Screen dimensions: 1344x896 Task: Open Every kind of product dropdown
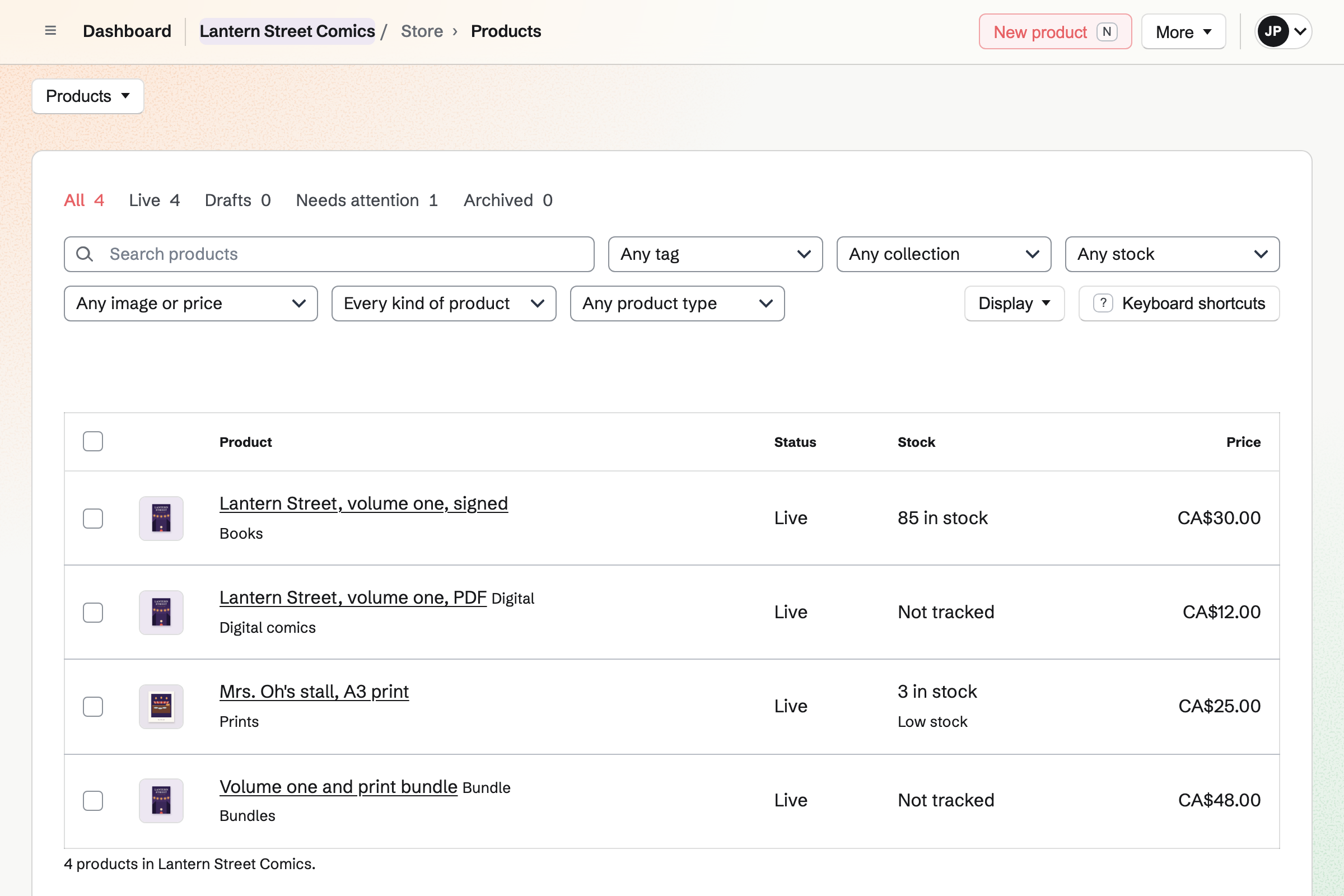[x=444, y=304]
